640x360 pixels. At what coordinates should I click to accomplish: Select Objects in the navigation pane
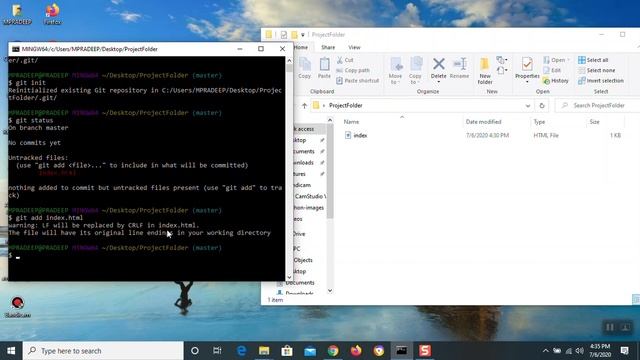[x=303, y=260]
